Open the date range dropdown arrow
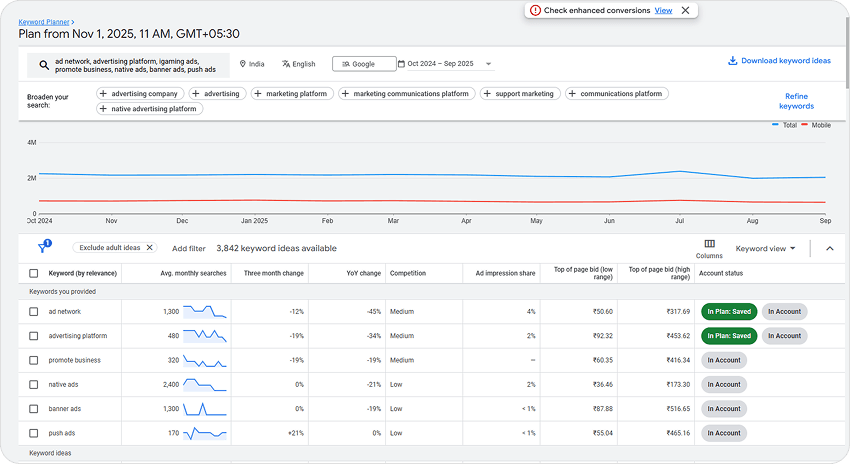The width and height of the screenshot is (850, 464). pos(488,64)
